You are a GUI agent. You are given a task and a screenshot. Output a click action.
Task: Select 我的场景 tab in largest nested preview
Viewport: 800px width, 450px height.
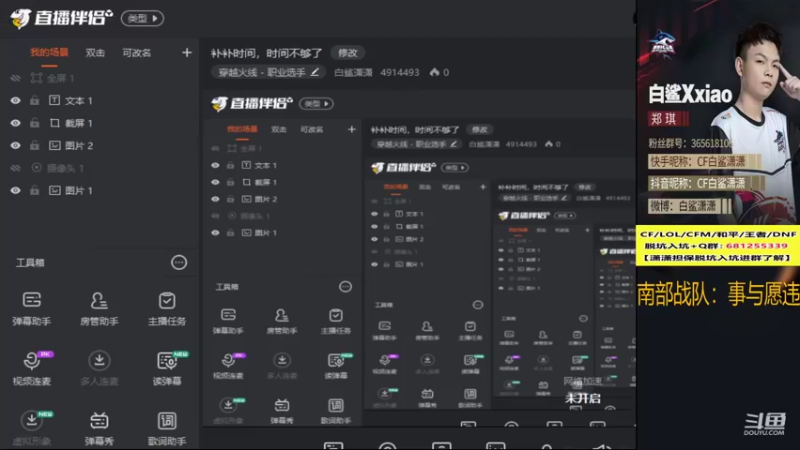(242, 129)
